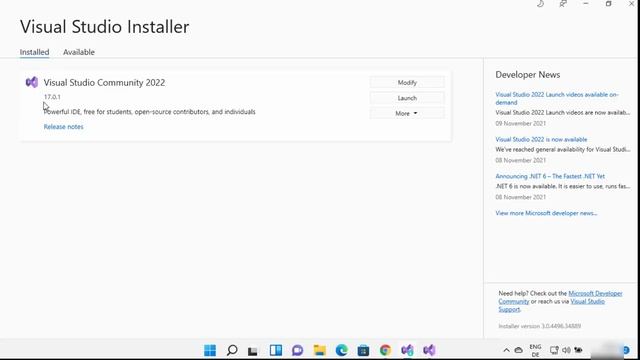Open 'Visual Studio 2022 is now available' link

click(541, 139)
